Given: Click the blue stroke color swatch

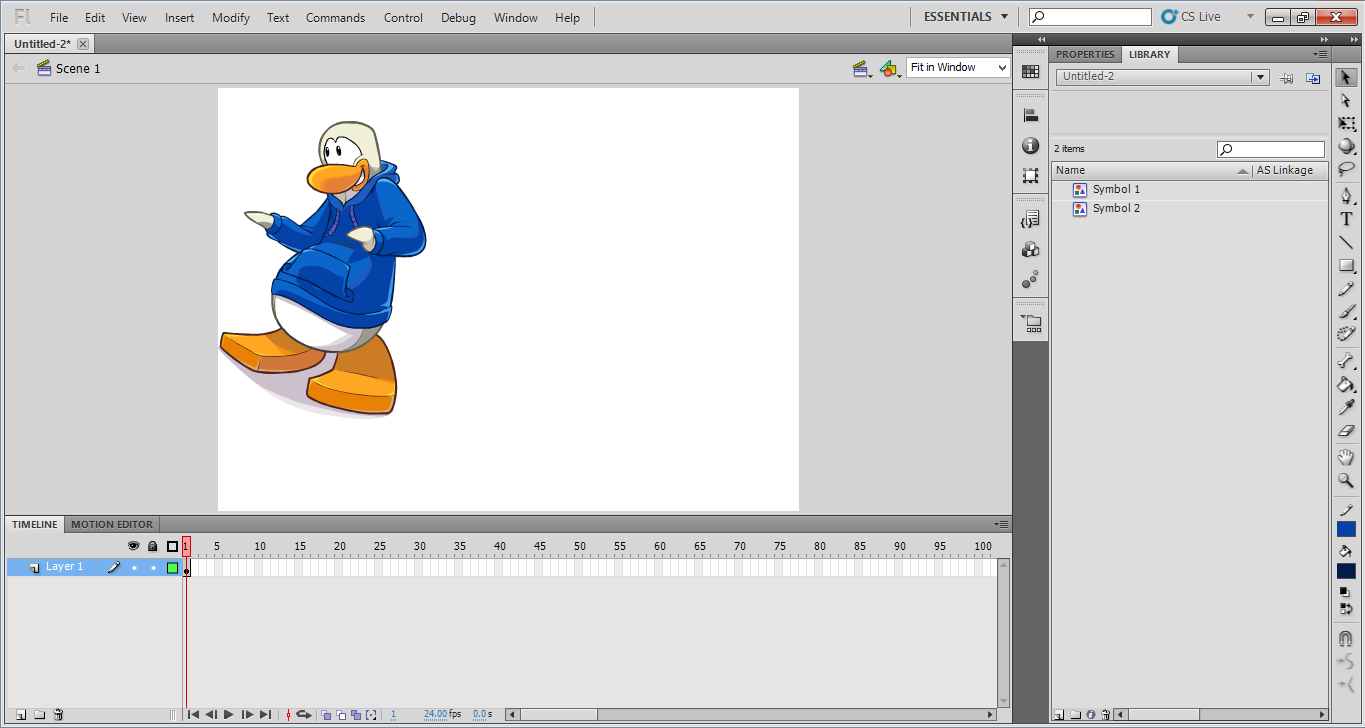Looking at the screenshot, I should tap(1346, 529).
